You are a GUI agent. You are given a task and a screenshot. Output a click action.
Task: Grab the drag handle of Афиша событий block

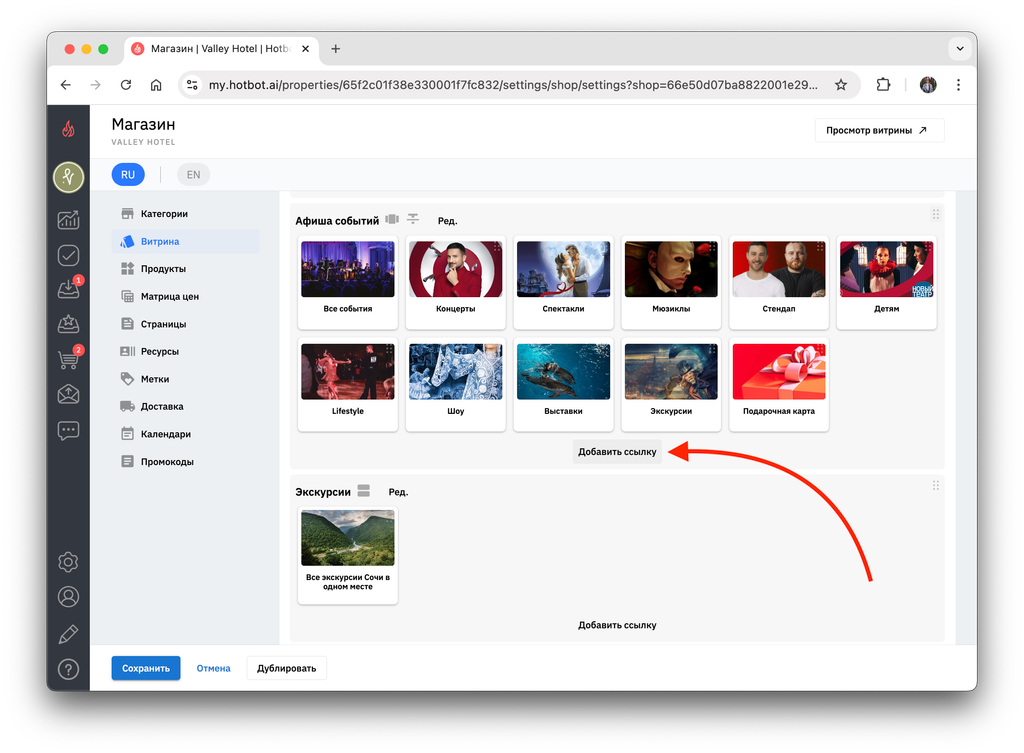click(936, 214)
